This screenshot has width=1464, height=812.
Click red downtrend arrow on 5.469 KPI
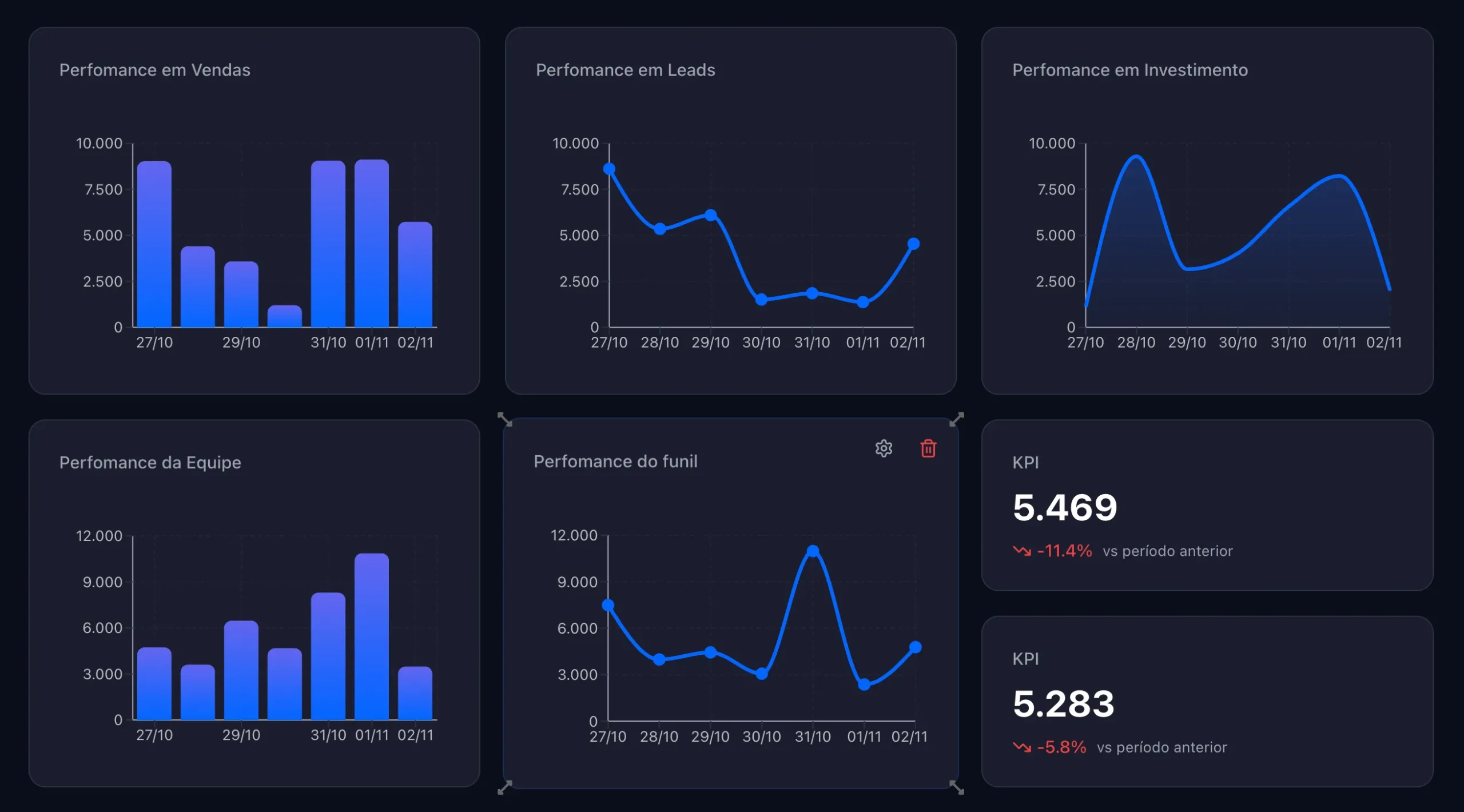click(x=1021, y=551)
